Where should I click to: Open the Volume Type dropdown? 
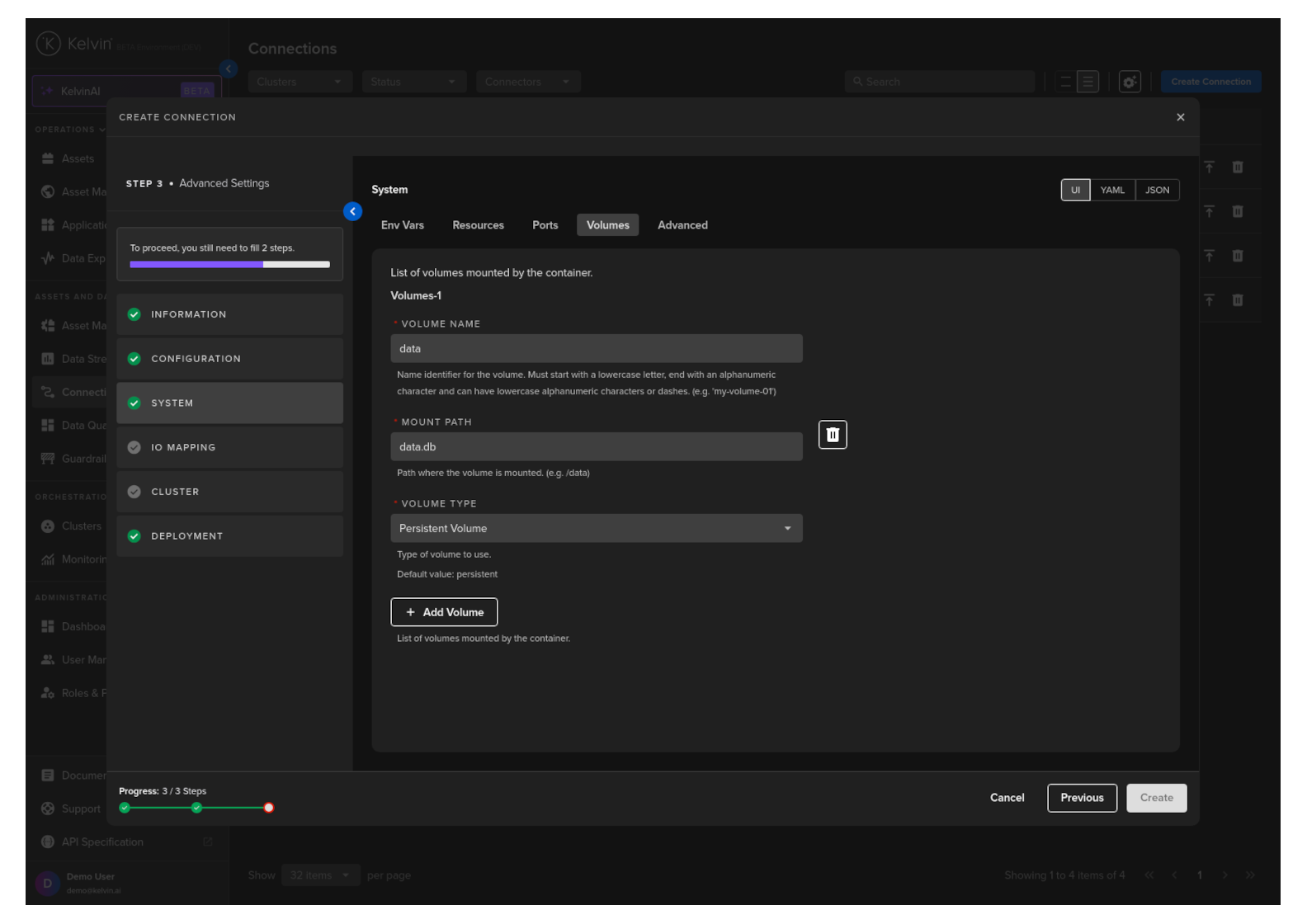596,529
